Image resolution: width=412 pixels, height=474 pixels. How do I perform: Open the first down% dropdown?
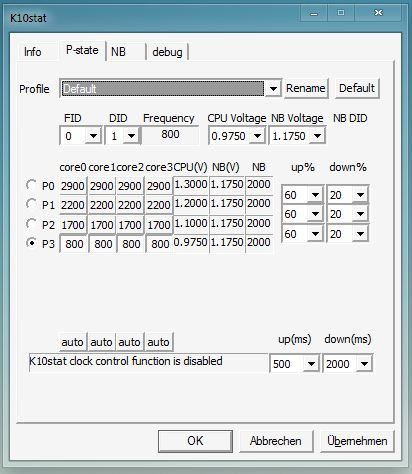(360, 194)
